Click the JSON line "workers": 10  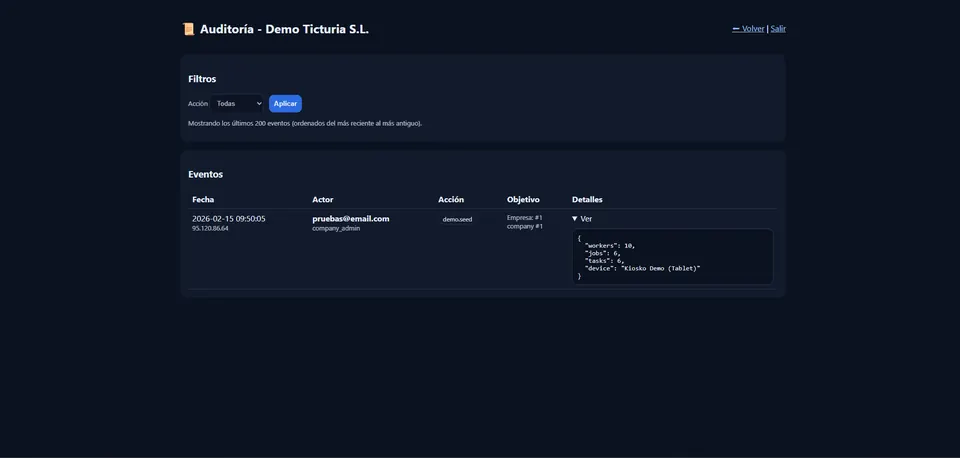(x=610, y=246)
